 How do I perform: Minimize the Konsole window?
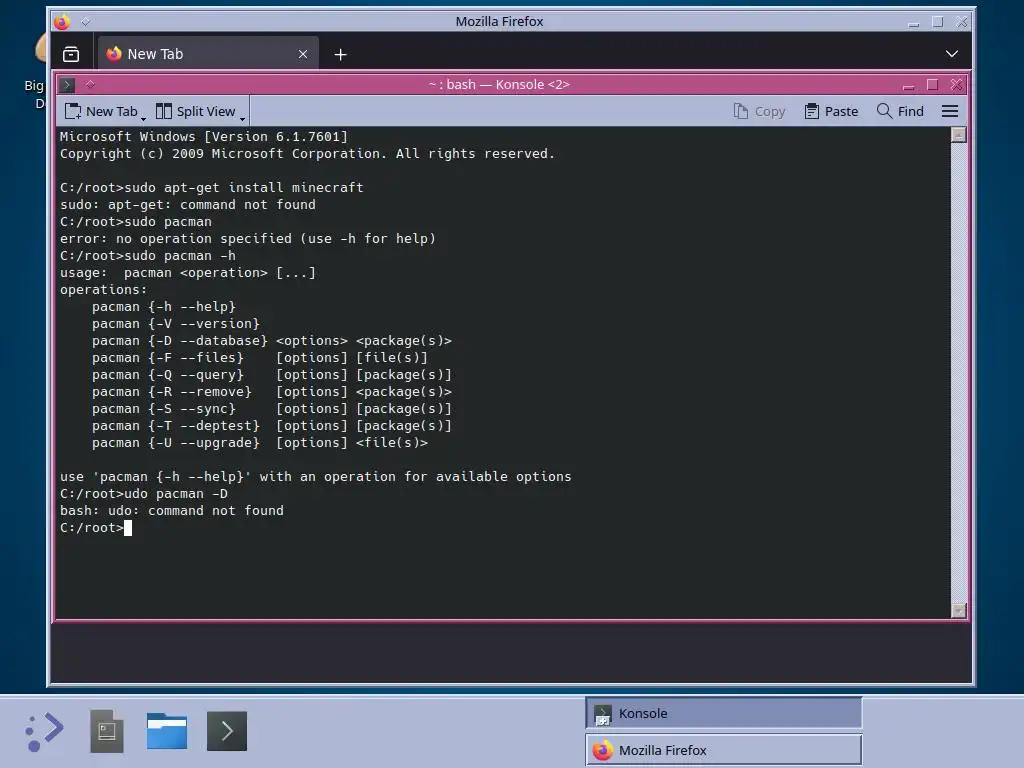908,85
